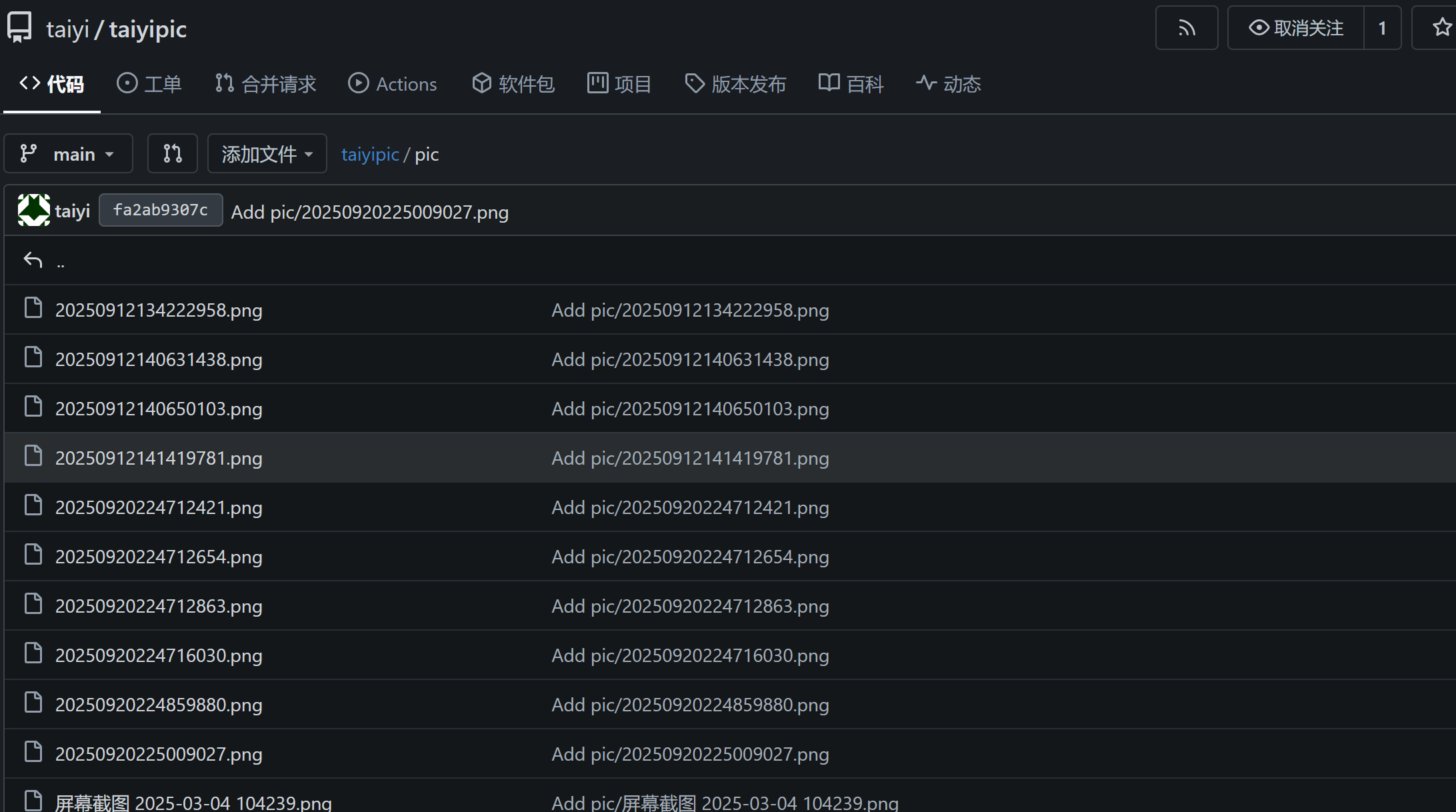Screen dimensions: 1456x812
Task: Open the 百科 wiki tab
Action: tap(851, 84)
